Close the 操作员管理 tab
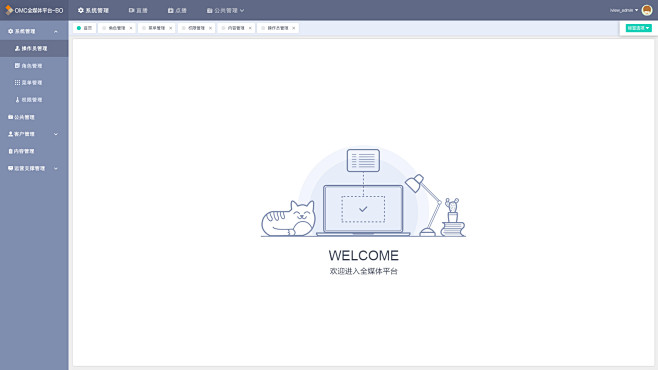 294,28
